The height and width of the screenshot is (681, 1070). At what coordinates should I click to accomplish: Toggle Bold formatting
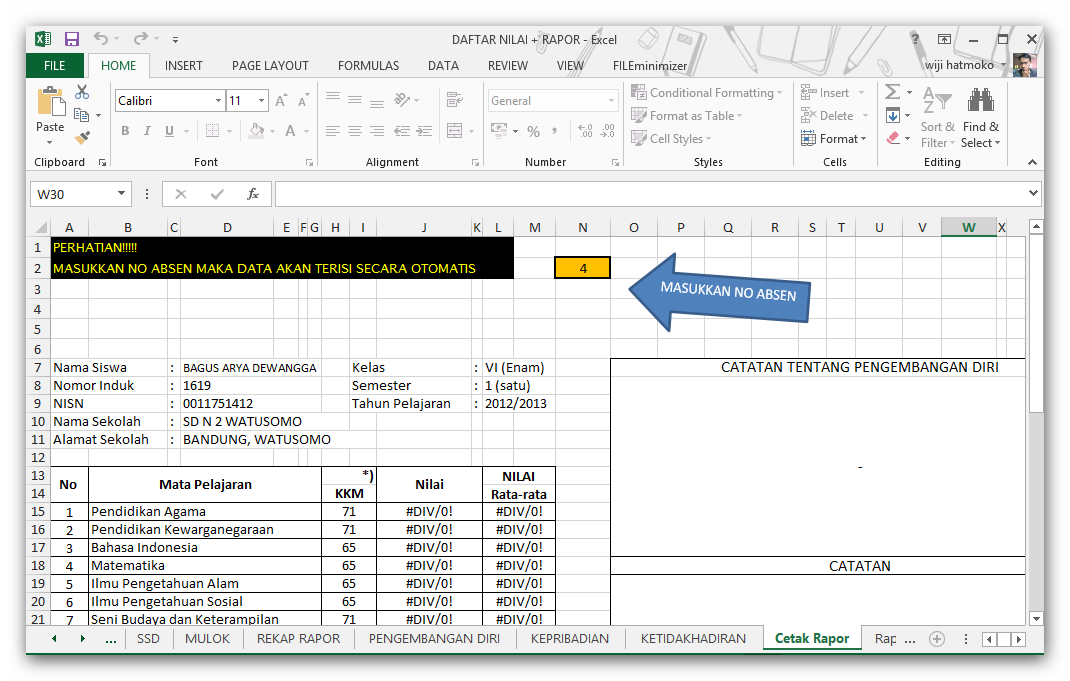(x=125, y=130)
